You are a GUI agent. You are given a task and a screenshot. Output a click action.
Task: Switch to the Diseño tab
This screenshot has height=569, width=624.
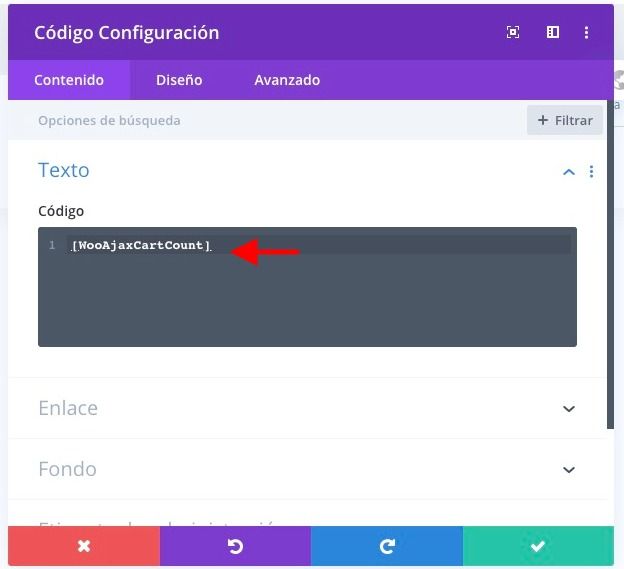click(x=179, y=80)
